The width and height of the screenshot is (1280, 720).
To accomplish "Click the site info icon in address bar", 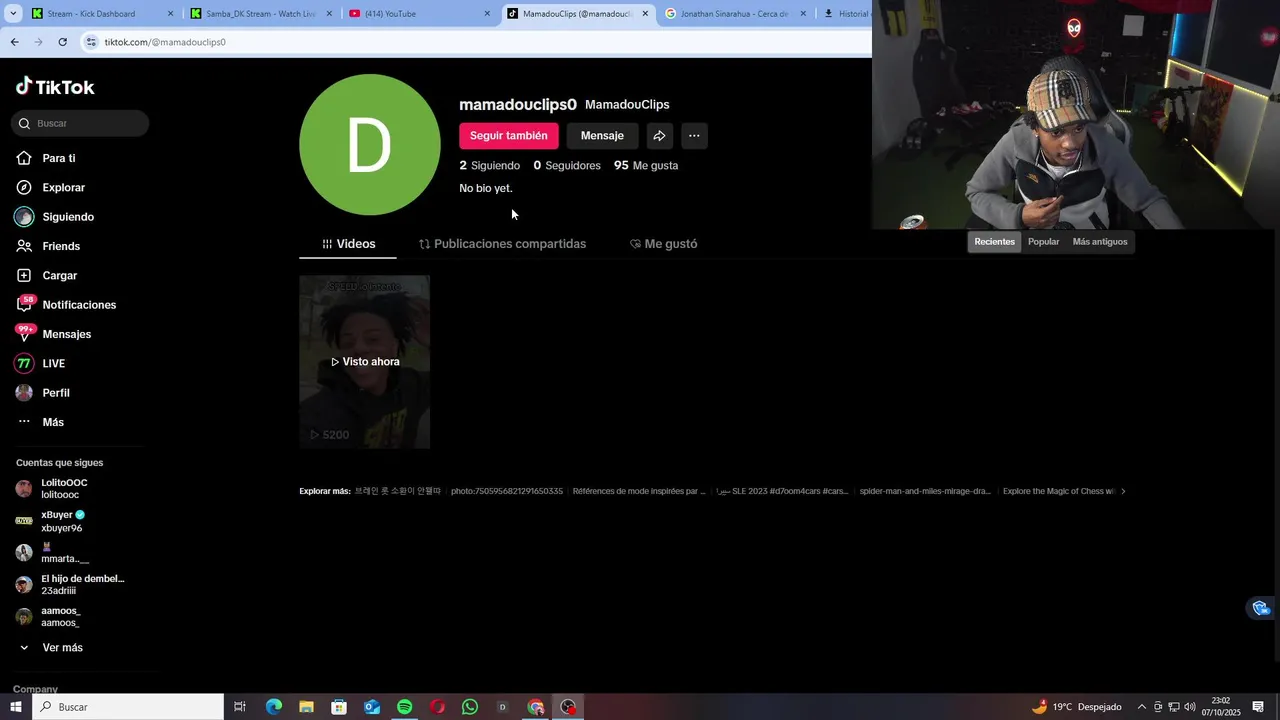I will point(91,42).
